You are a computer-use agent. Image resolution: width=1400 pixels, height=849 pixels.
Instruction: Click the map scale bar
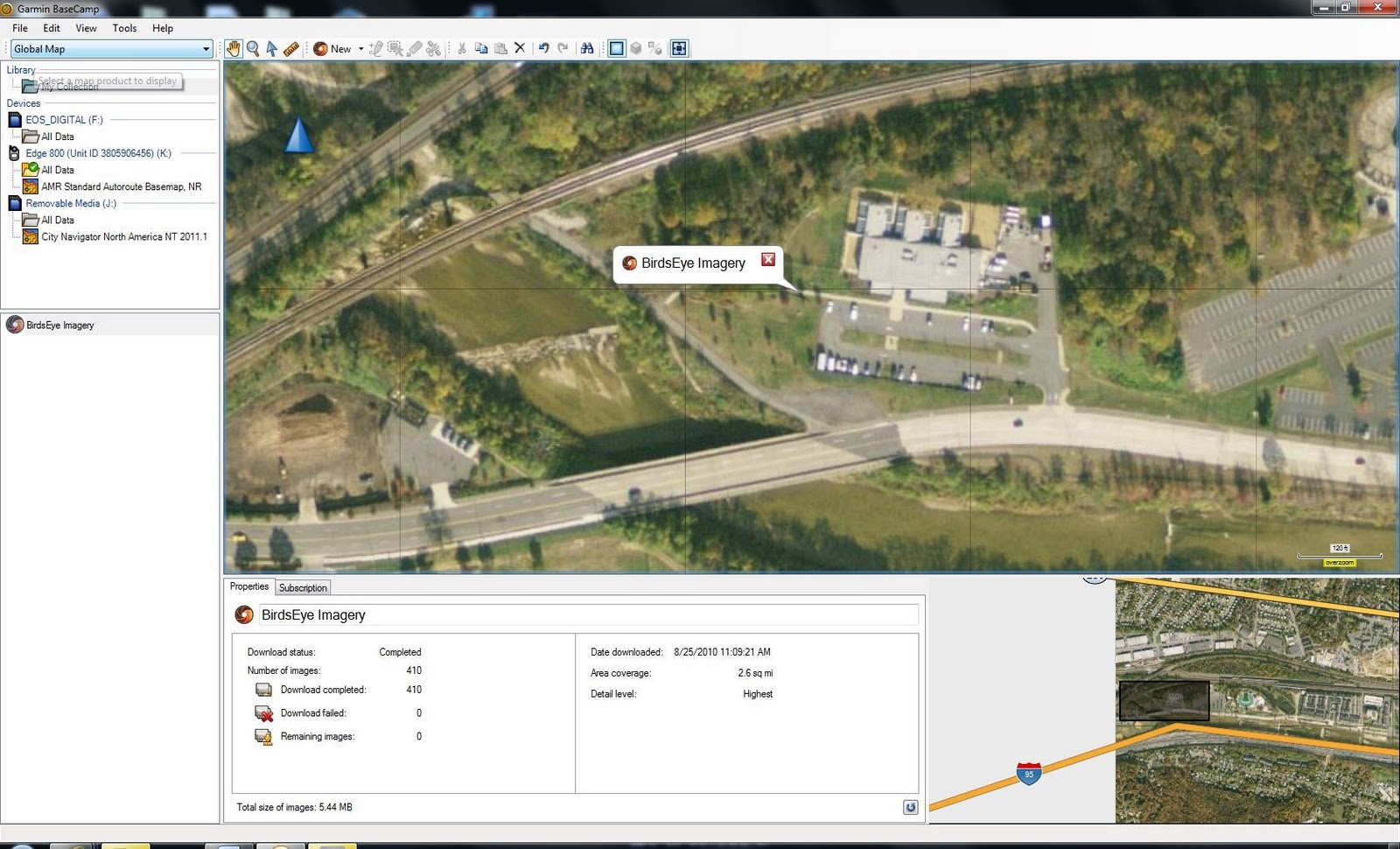pos(1340,555)
